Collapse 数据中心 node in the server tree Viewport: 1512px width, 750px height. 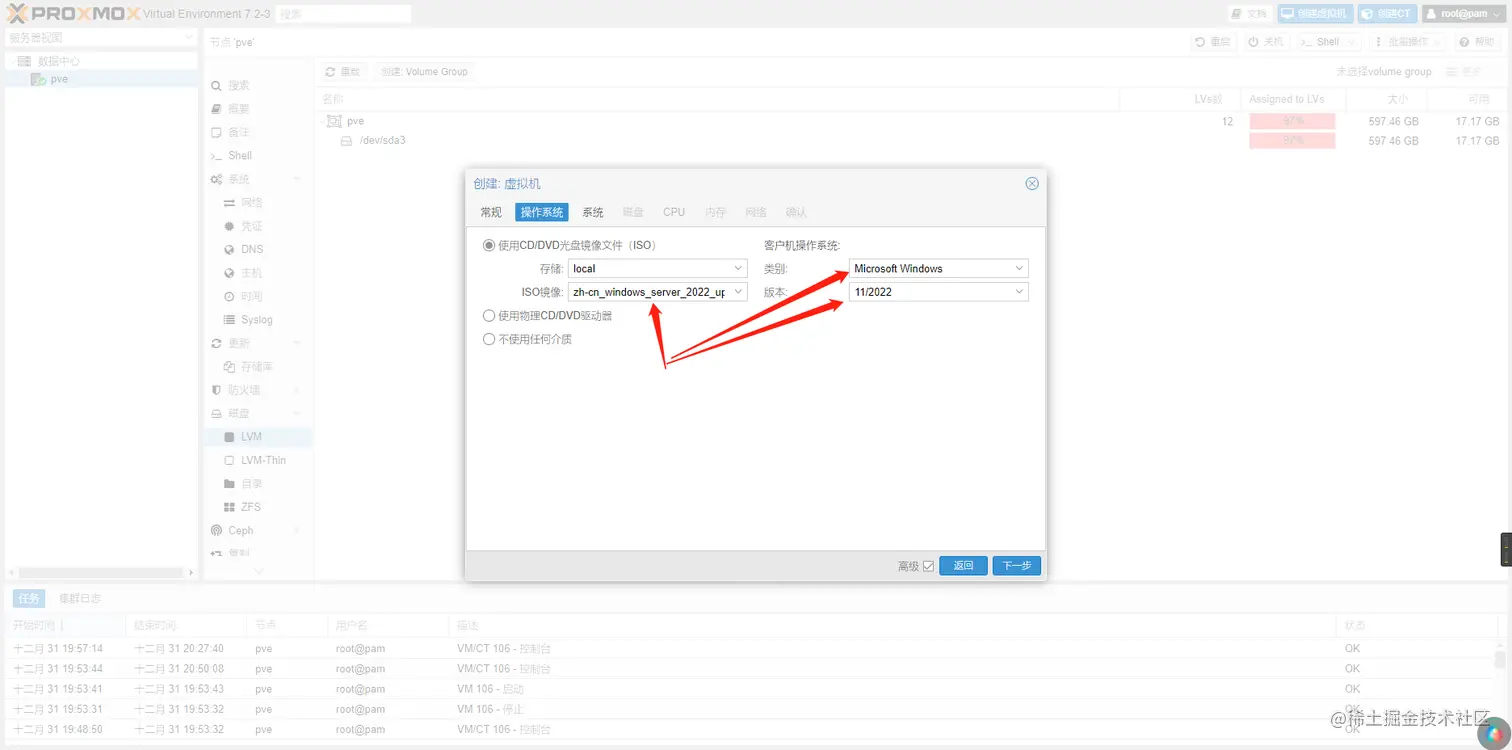click(11, 61)
